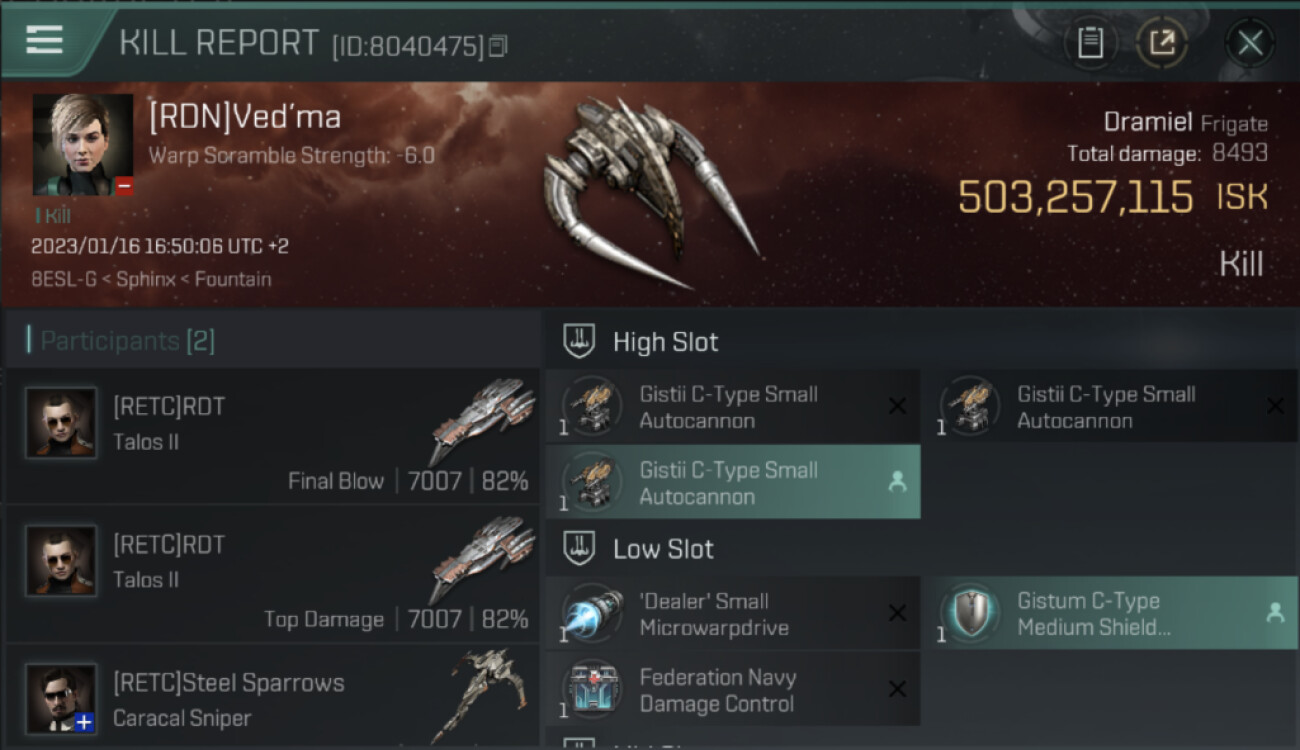Click the Low Slot section icon

pos(579,548)
